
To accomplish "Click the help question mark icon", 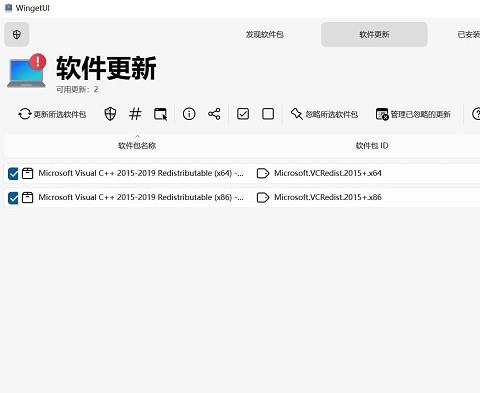I will [476, 114].
